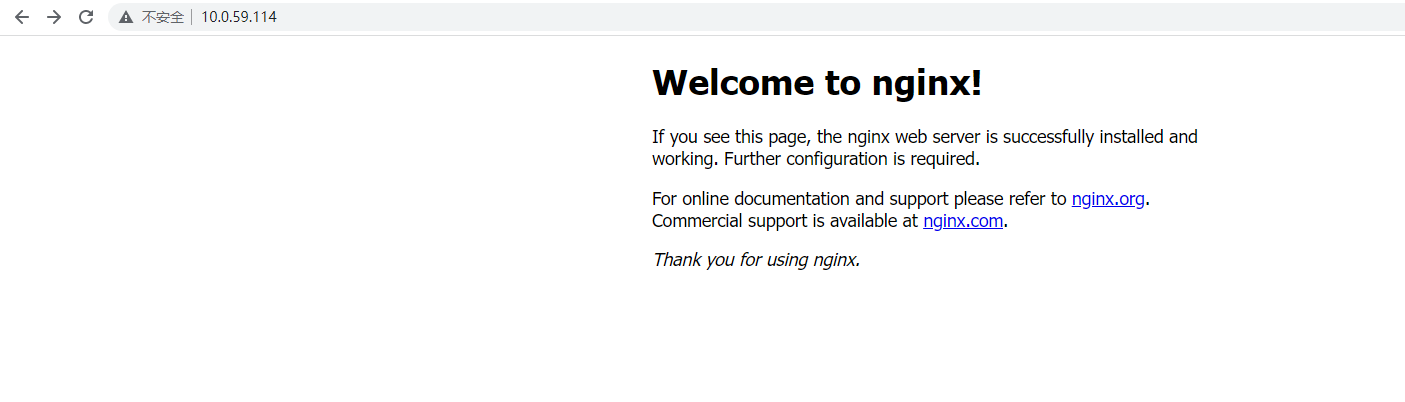Image resolution: width=1405 pixels, height=402 pixels.
Task: Click the 'Further configuration is required.' sentence
Action: pos(852,159)
